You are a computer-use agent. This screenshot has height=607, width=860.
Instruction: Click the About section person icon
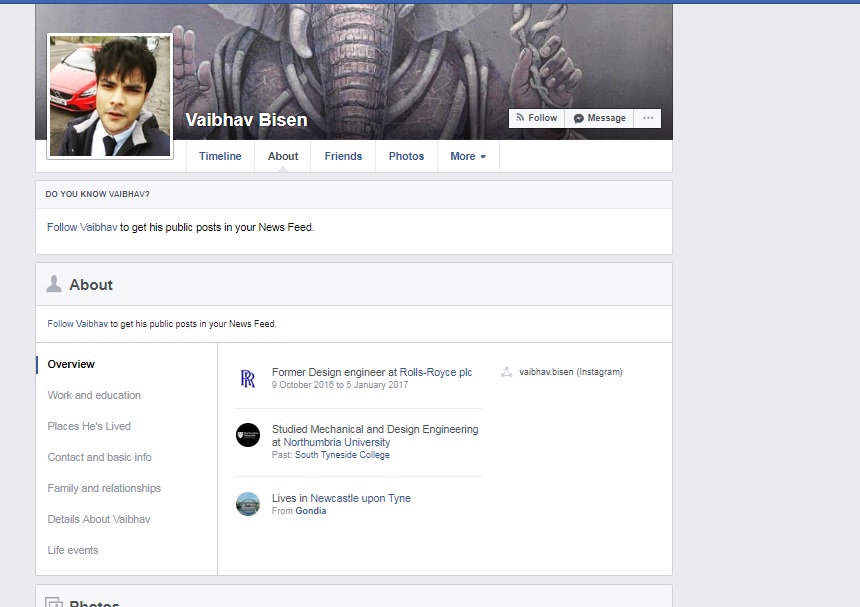point(54,285)
